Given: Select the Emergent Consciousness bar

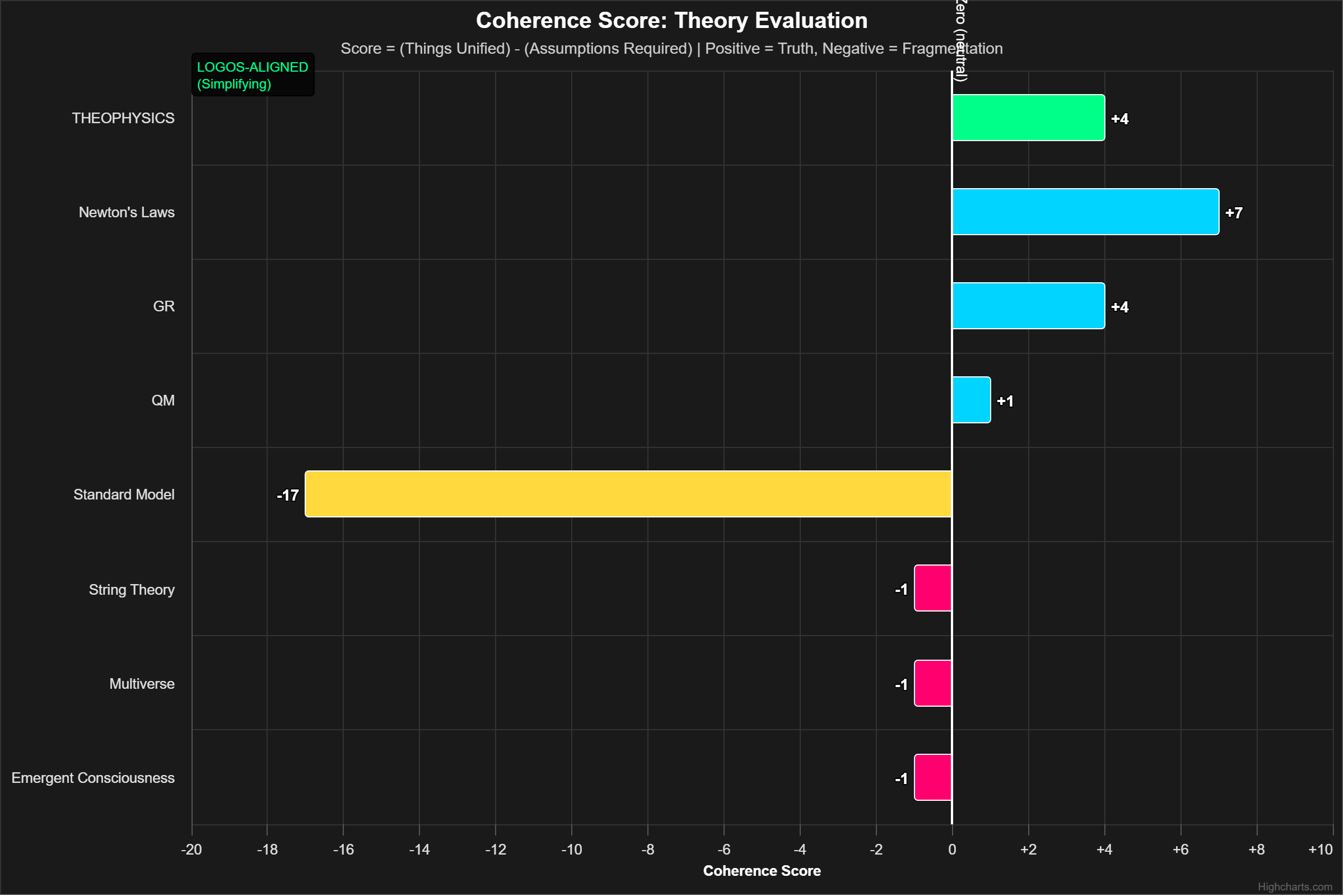Looking at the screenshot, I should (932, 777).
